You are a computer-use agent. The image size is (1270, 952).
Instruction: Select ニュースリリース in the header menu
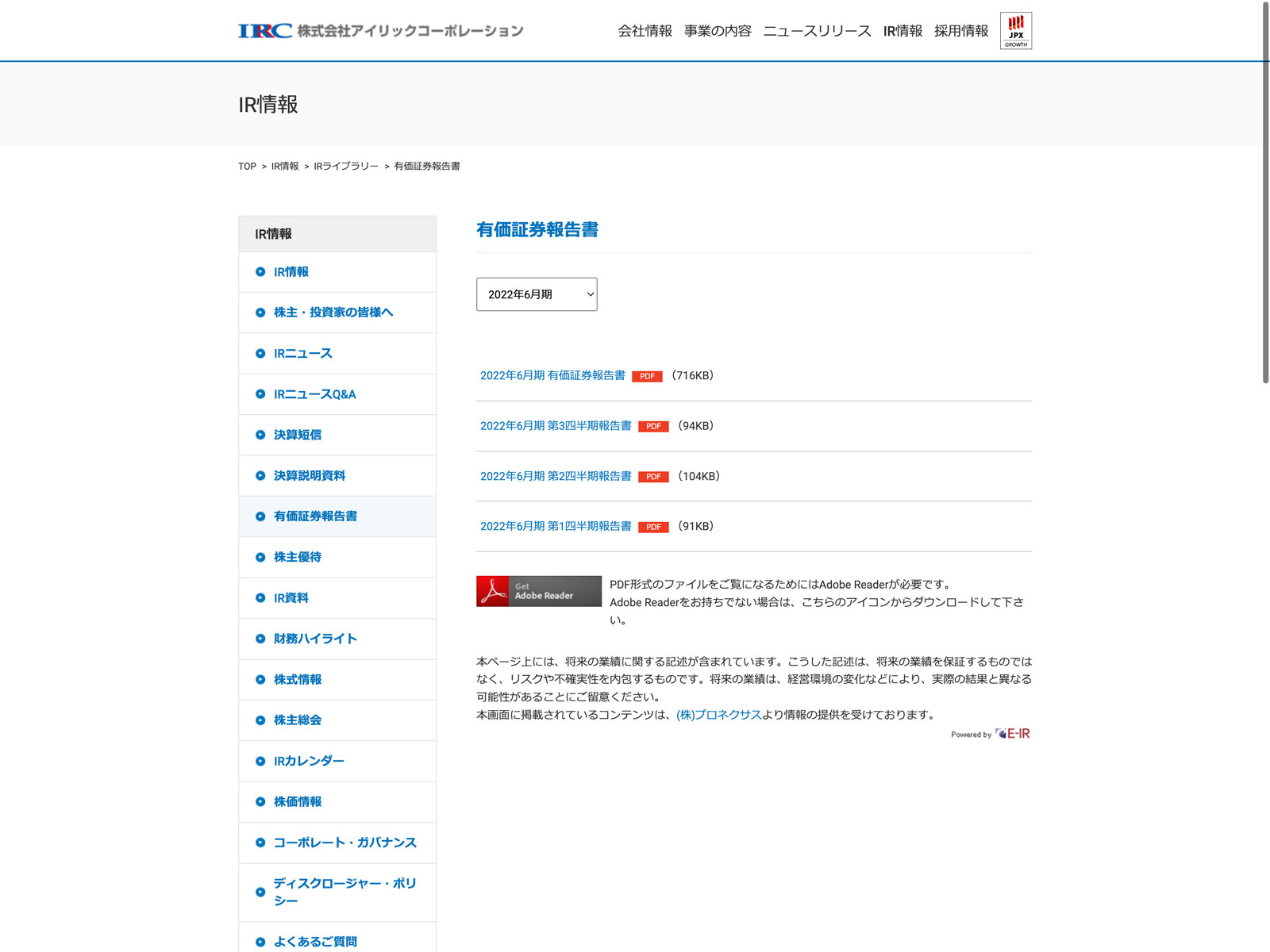(x=817, y=31)
